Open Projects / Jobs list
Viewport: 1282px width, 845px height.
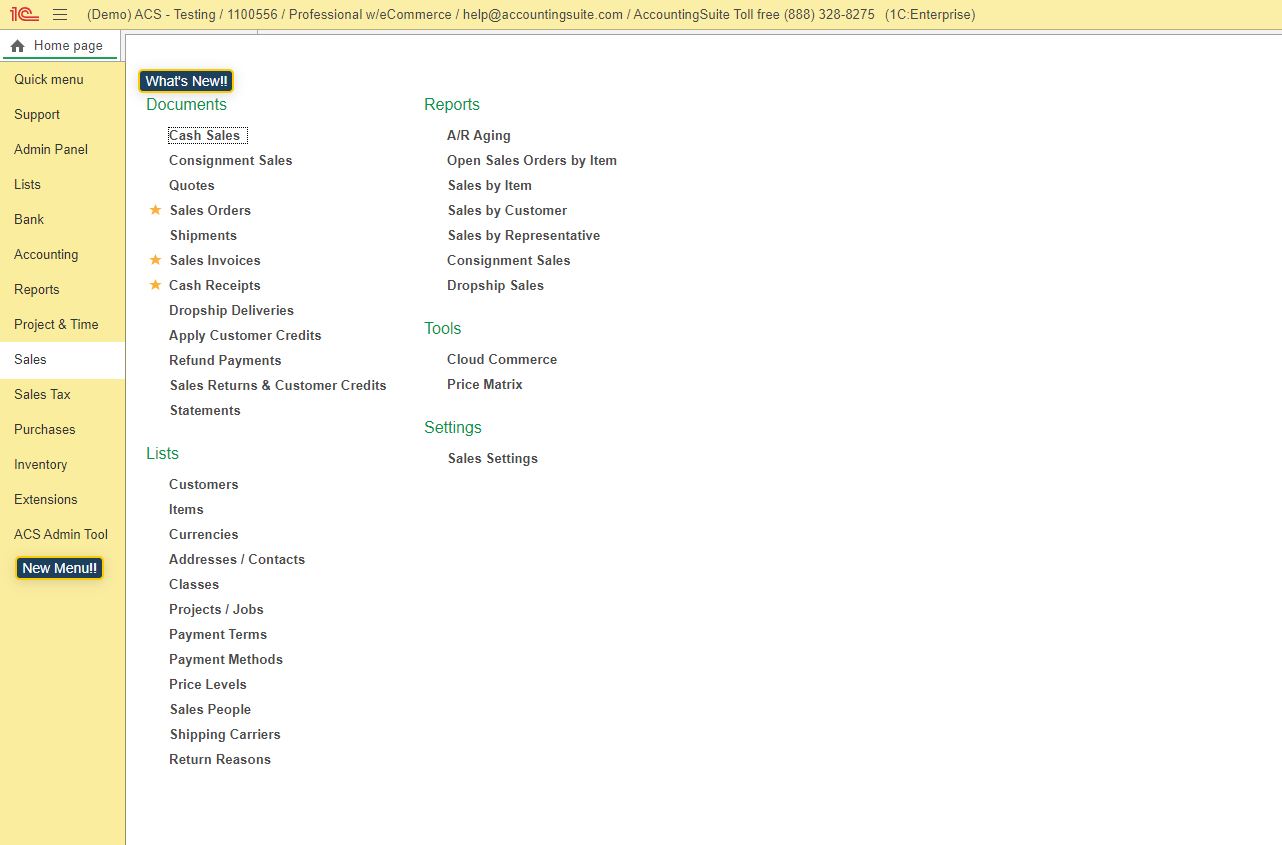click(x=216, y=610)
